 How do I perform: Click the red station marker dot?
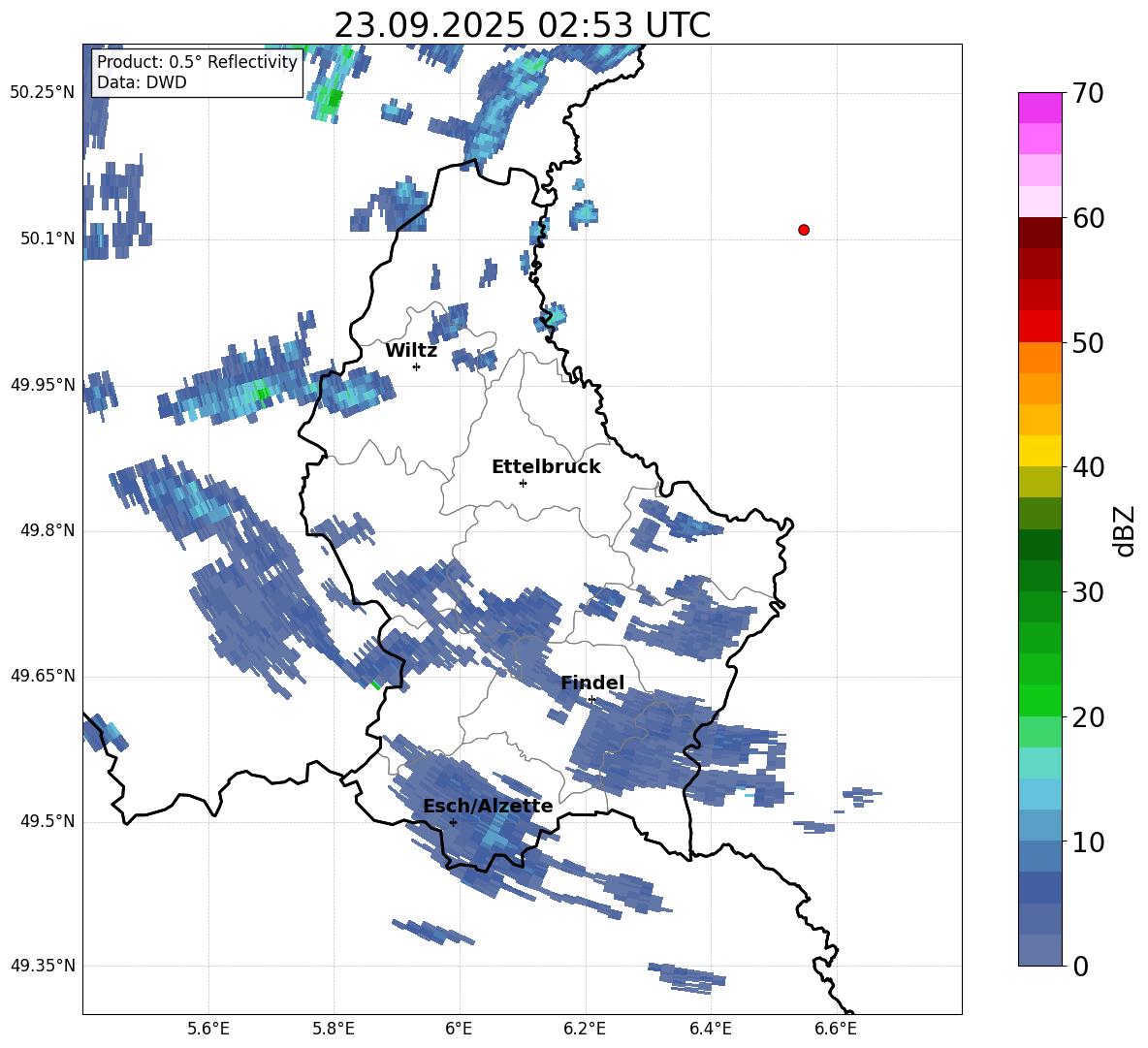click(x=804, y=230)
